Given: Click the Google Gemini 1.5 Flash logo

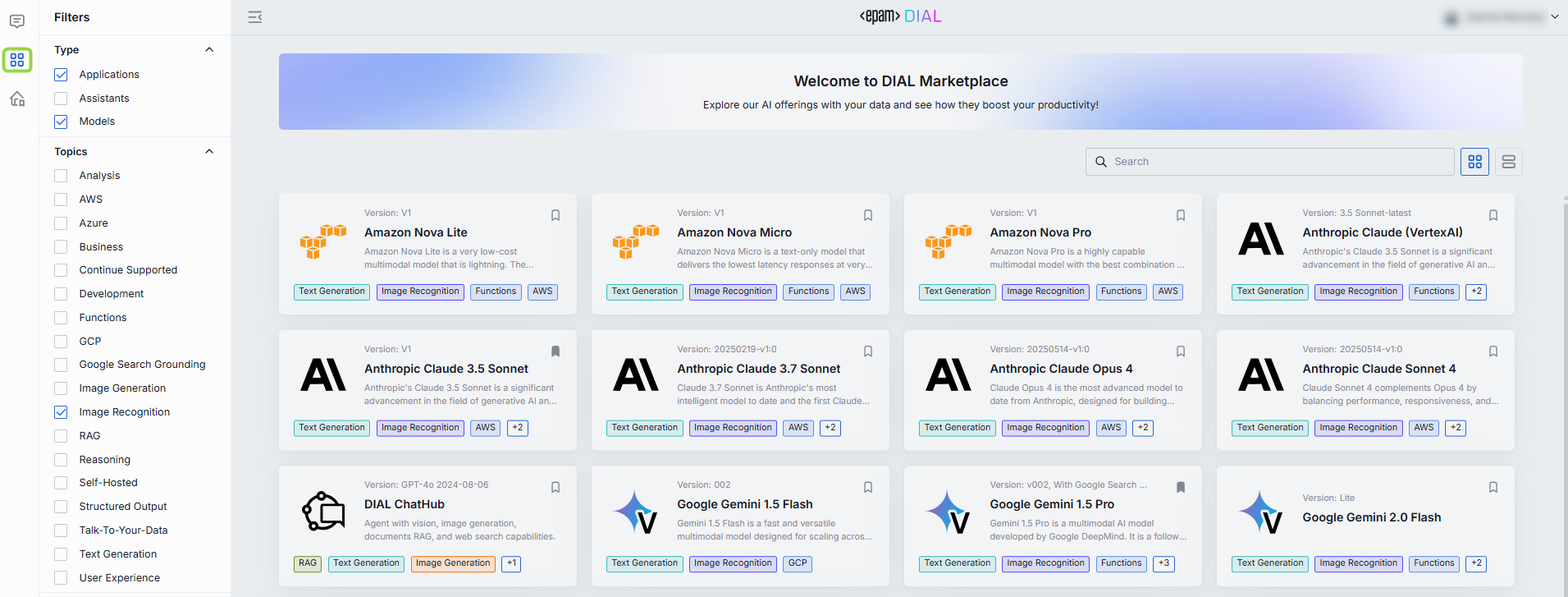Looking at the screenshot, I should coord(636,512).
